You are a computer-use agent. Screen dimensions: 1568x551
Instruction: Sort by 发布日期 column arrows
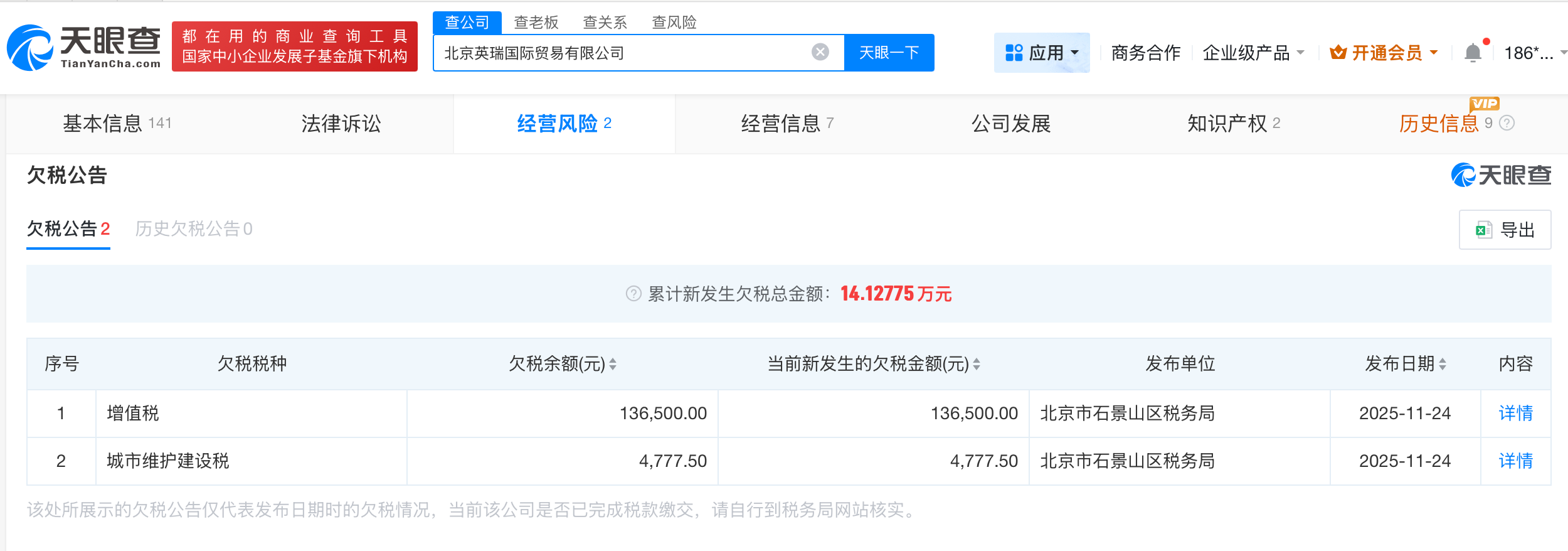point(1443,364)
